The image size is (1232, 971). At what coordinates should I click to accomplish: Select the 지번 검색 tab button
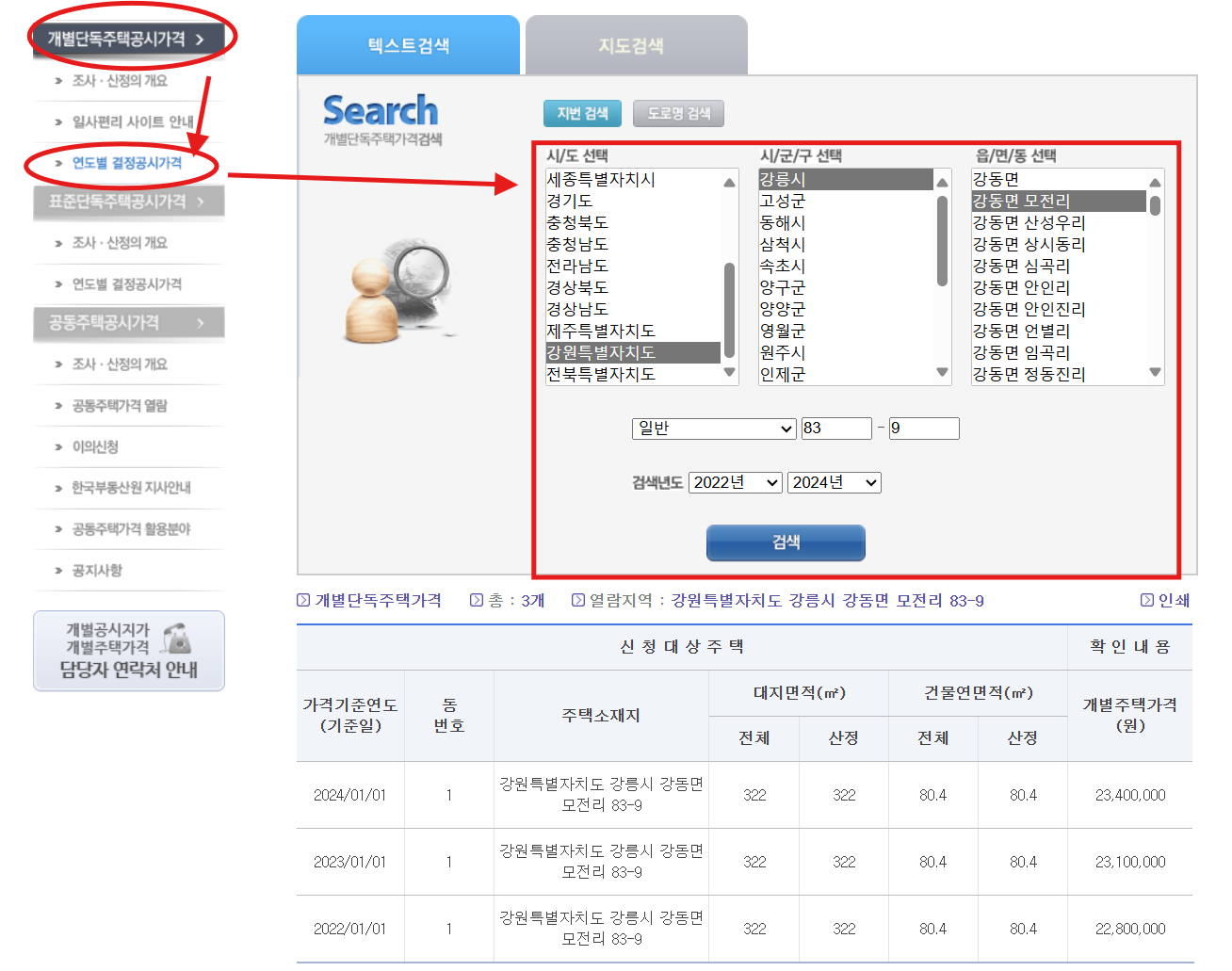click(582, 113)
